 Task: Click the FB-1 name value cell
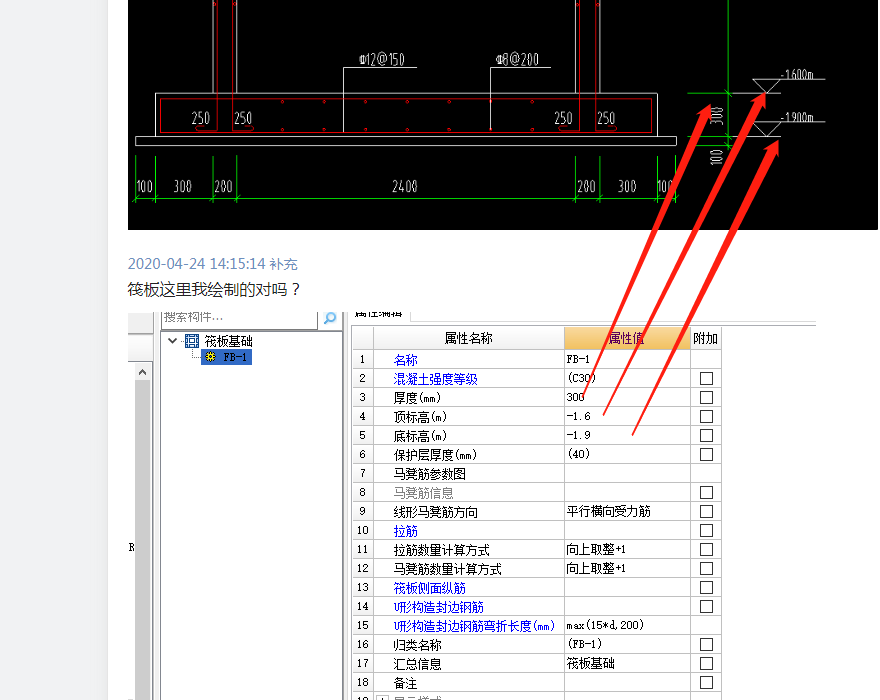tap(627, 359)
